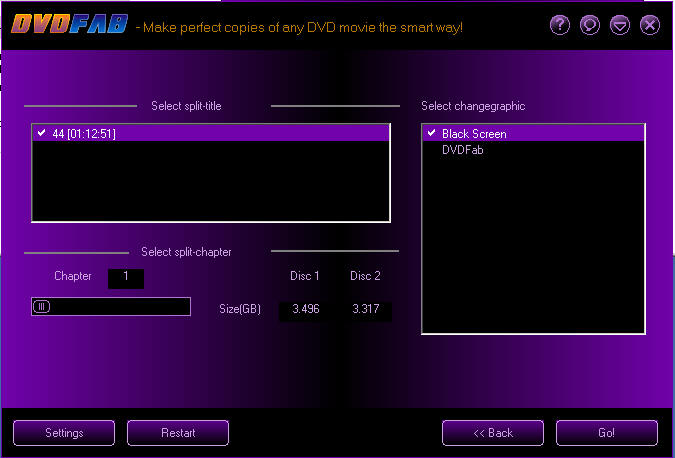Click the Restart button
This screenshot has height=458, width=675.
coord(178,433)
